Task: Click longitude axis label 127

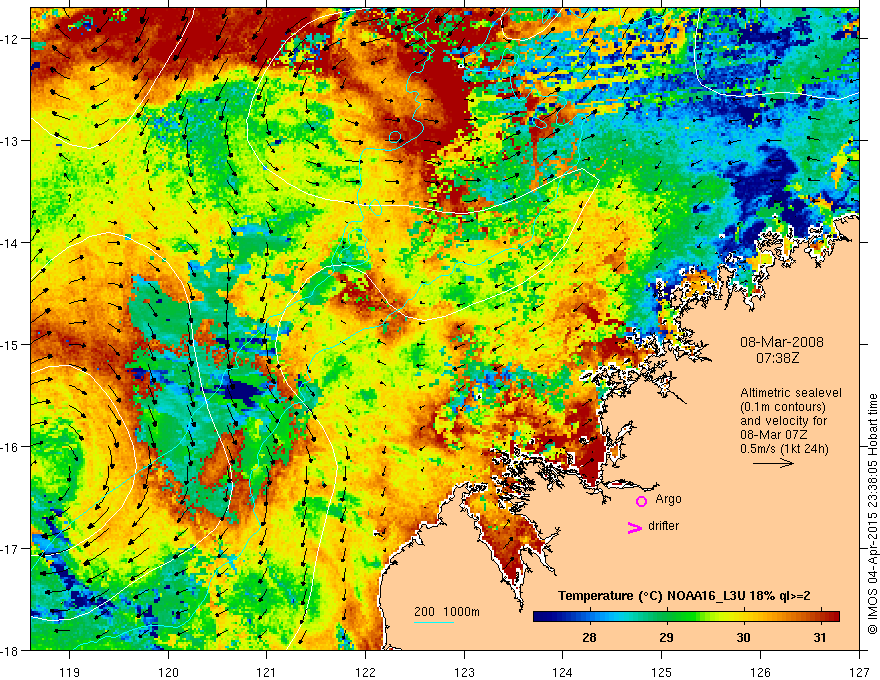Action: coord(859,672)
